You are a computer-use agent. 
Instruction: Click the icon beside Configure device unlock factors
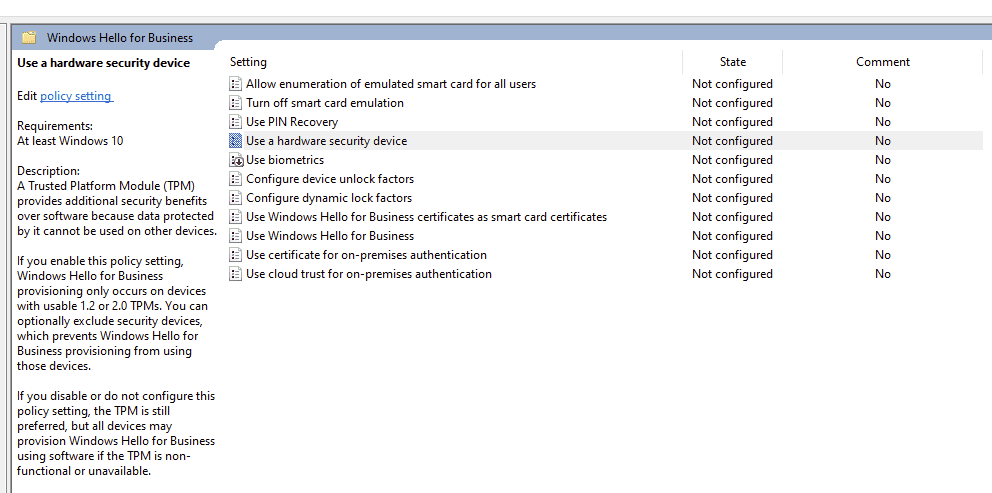(236, 179)
